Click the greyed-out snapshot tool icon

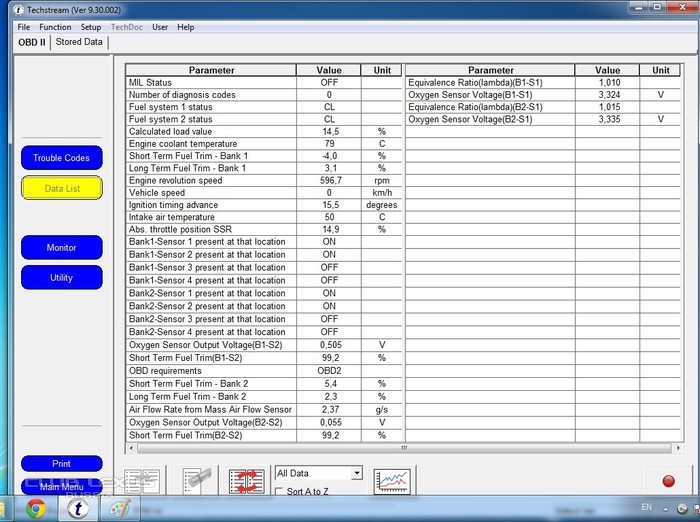(198, 481)
